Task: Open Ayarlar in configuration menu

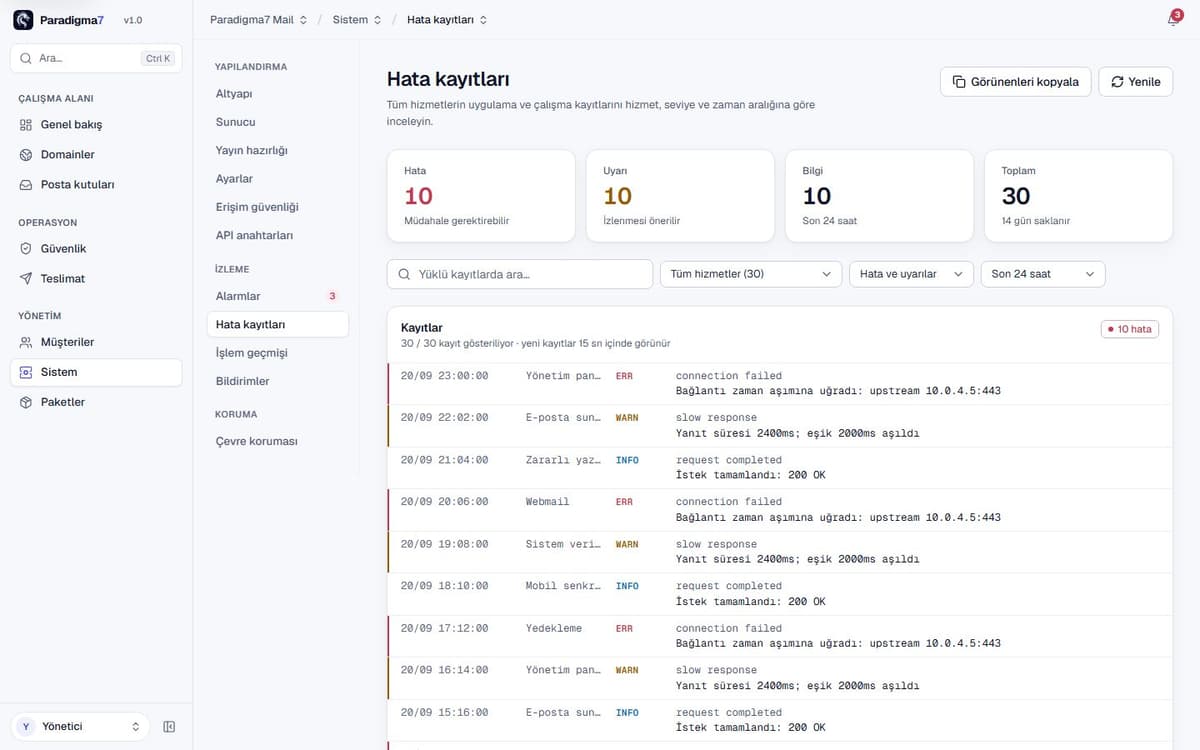Action: tap(277, 179)
